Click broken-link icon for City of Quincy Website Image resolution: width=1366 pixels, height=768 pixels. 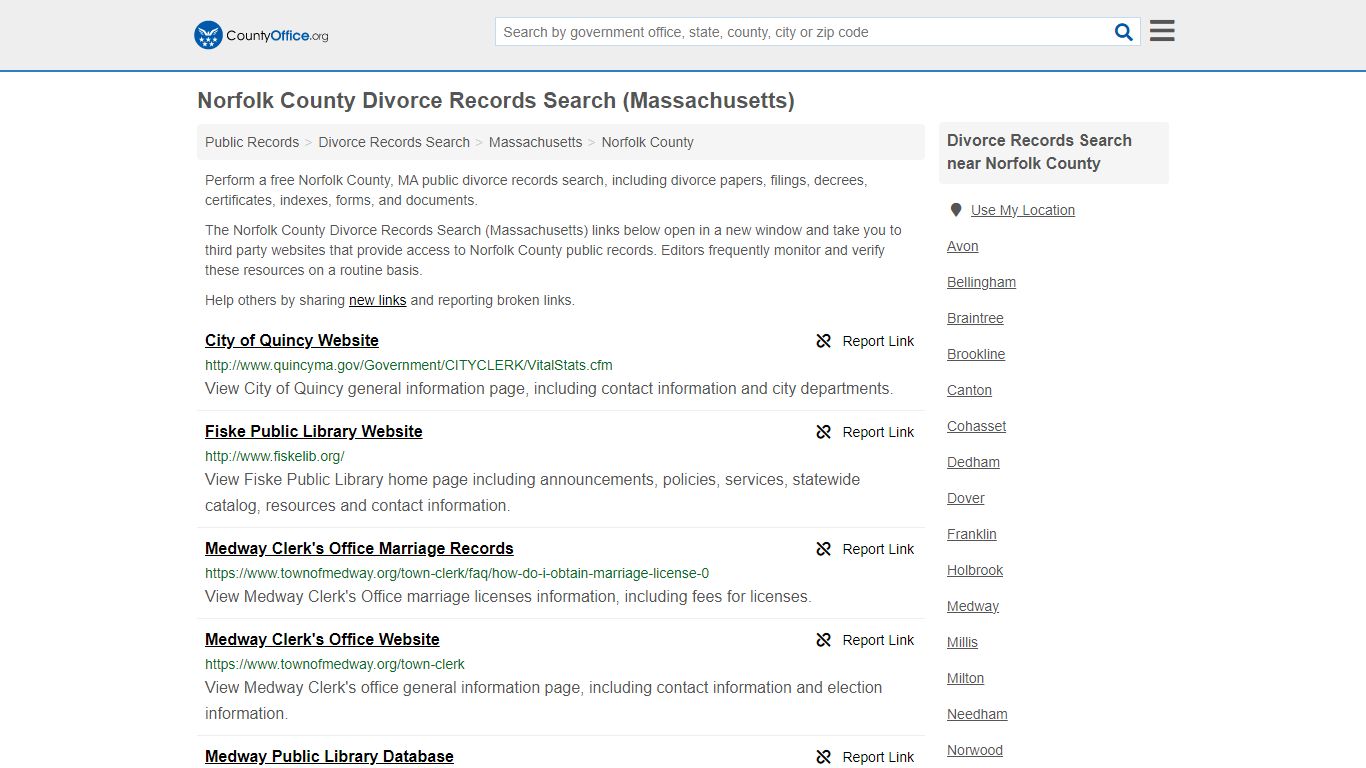point(824,341)
